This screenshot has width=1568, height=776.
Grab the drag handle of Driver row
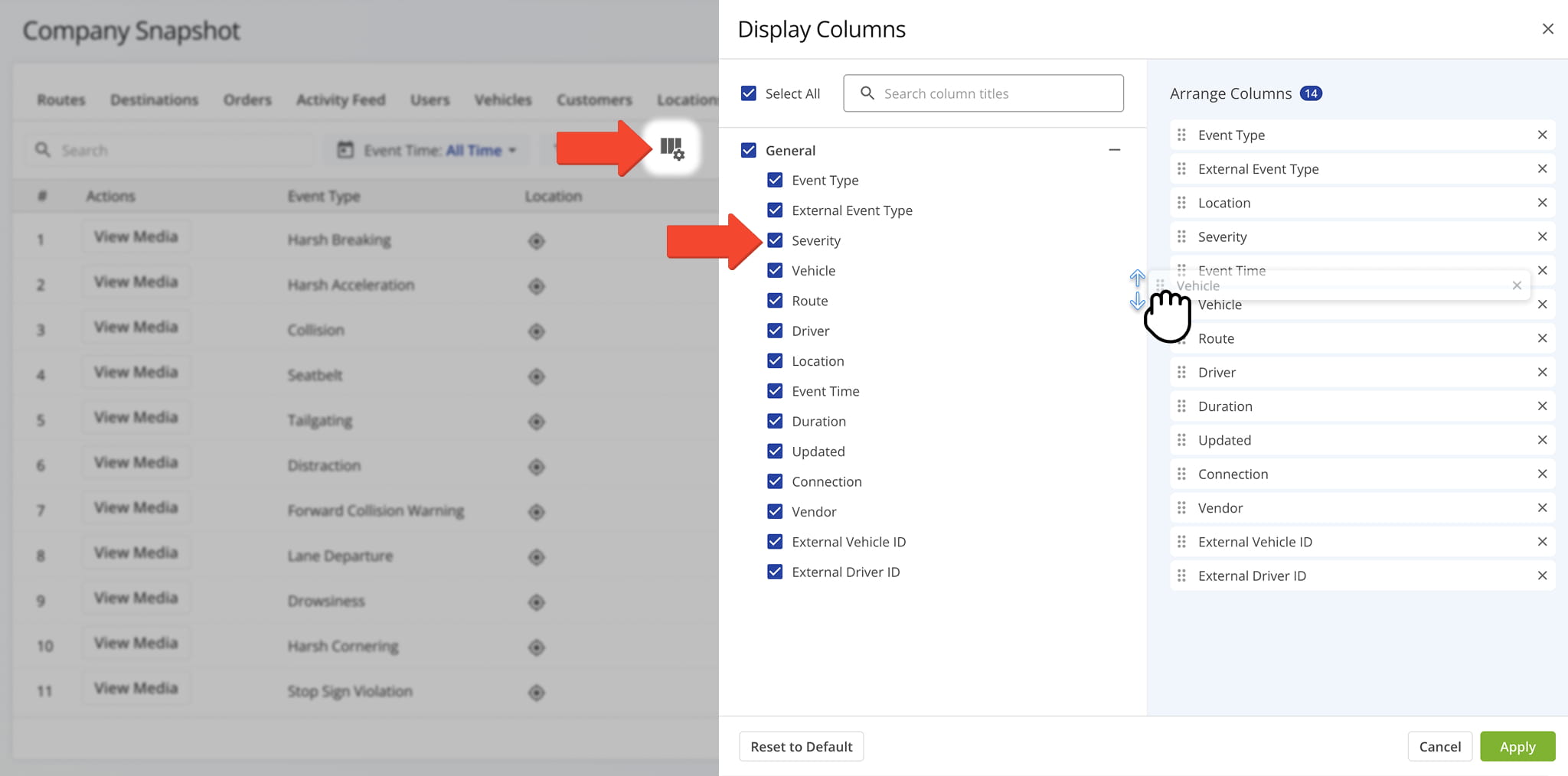(x=1181, y=372)
